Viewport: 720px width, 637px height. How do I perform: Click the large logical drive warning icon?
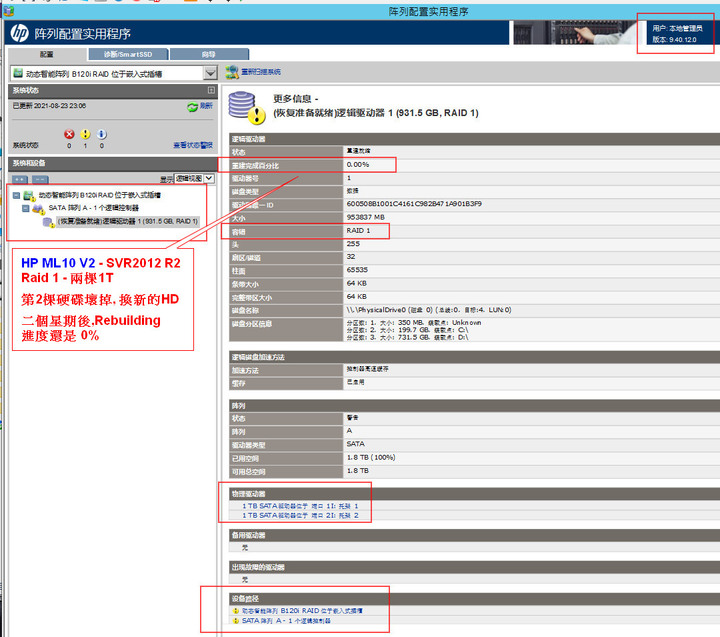click(247, 108)
